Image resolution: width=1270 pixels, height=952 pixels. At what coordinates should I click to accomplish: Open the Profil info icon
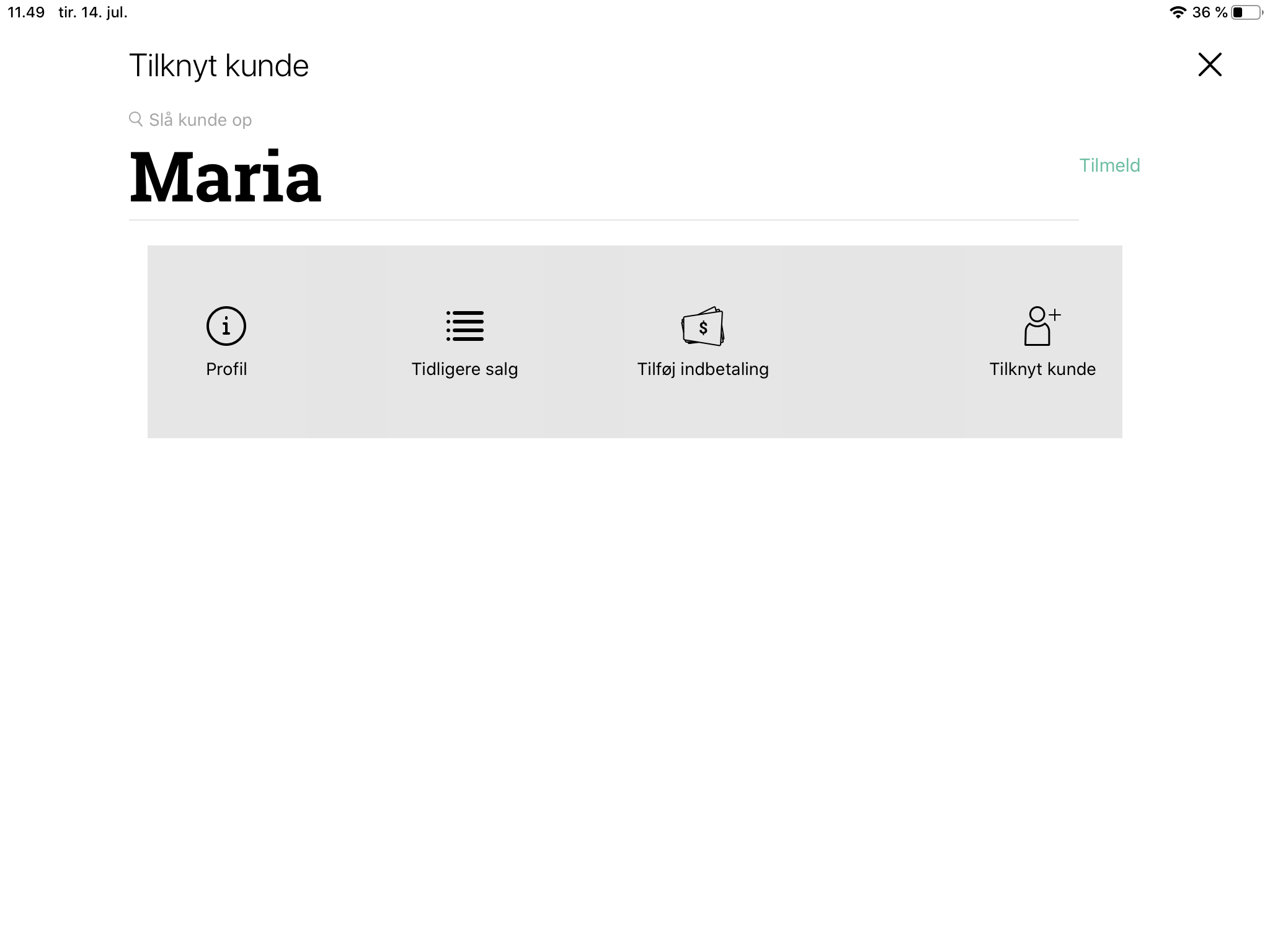point(226,326)
